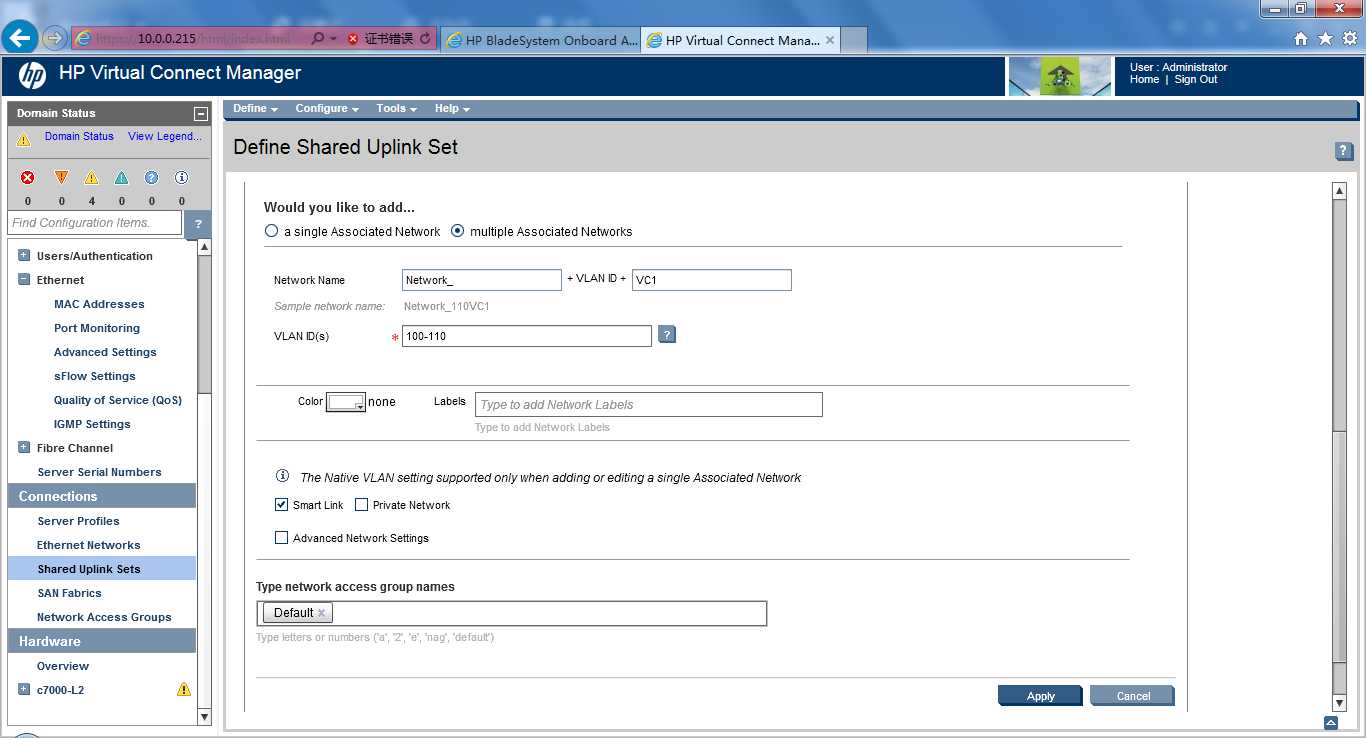
Task: Expand the c7000-L2 hardware node
Action: pyautogui.click(x=24, y=689)
